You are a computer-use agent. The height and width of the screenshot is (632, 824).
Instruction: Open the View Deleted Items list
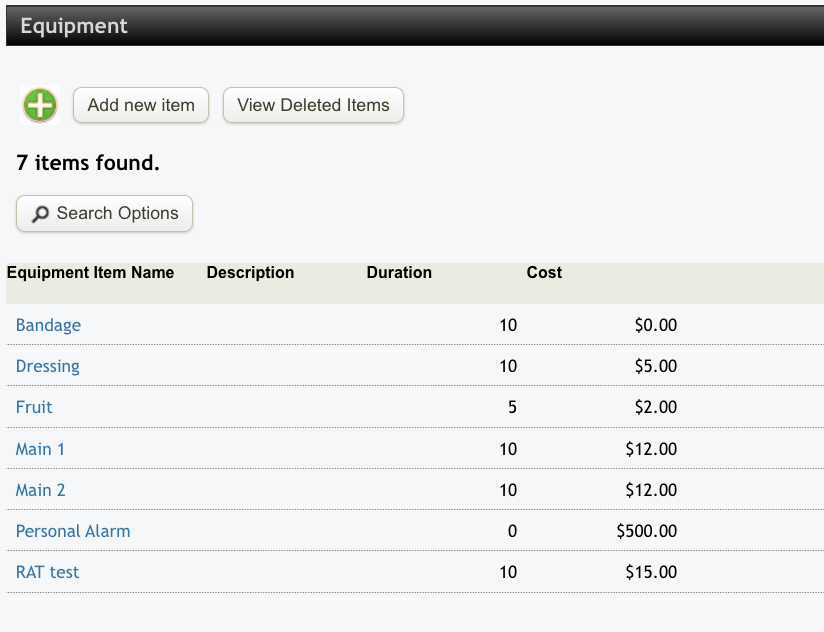pyautogui.click(x=313, y=105)
